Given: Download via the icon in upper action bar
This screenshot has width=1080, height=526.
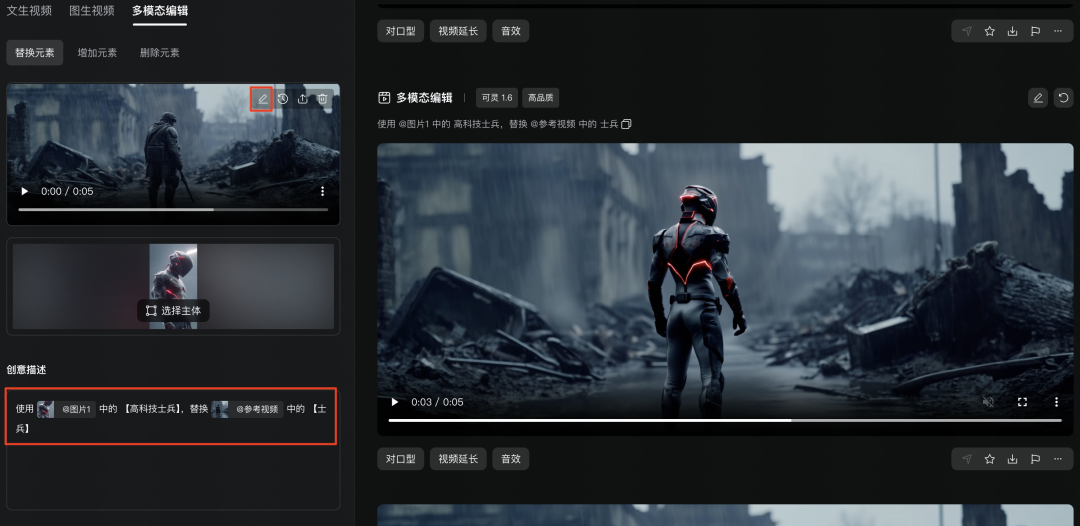Looking at the screenshot, I should (x=1012, y=31).
